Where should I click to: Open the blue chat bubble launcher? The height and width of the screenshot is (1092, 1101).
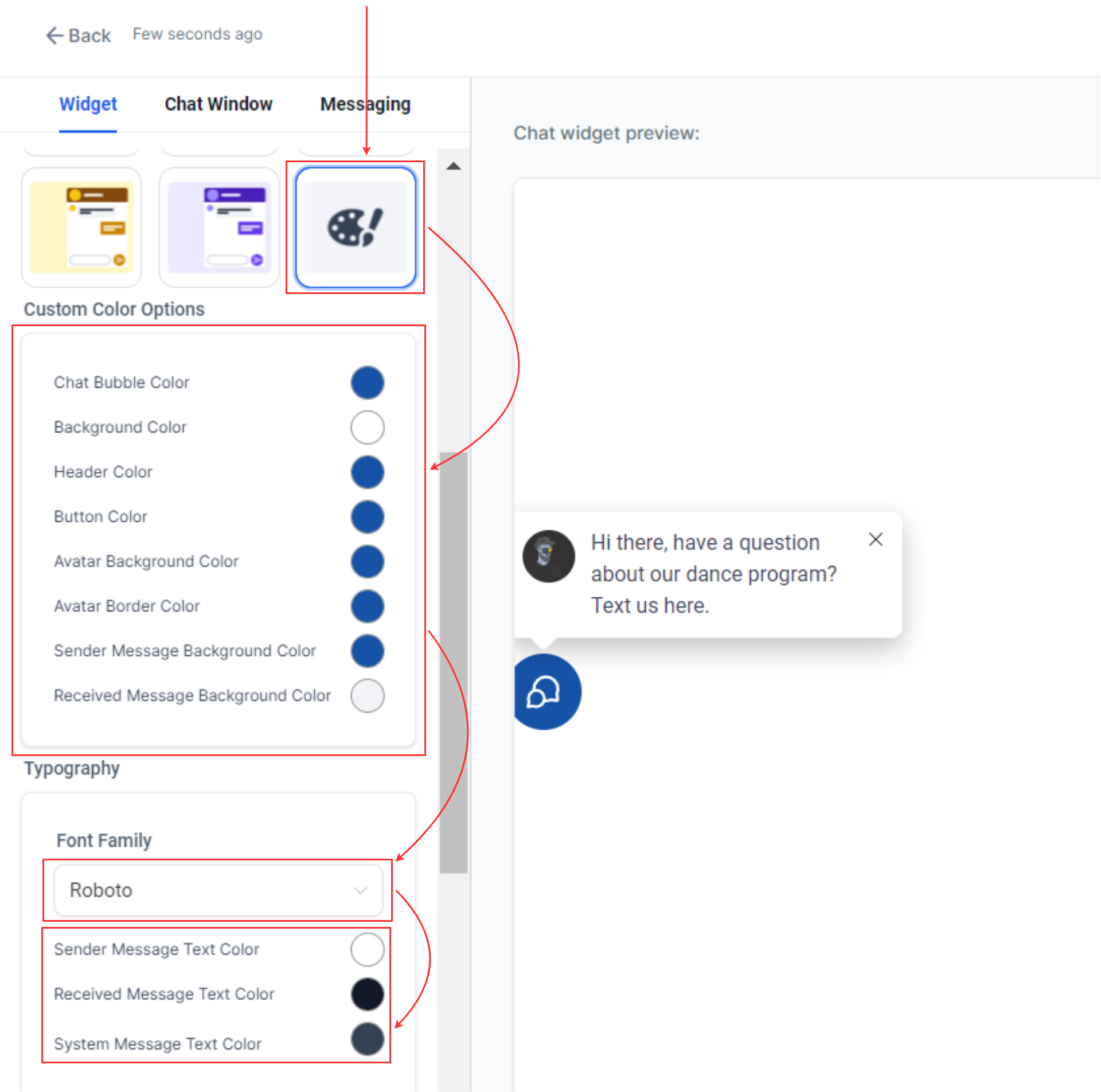(x=544, y=692)
